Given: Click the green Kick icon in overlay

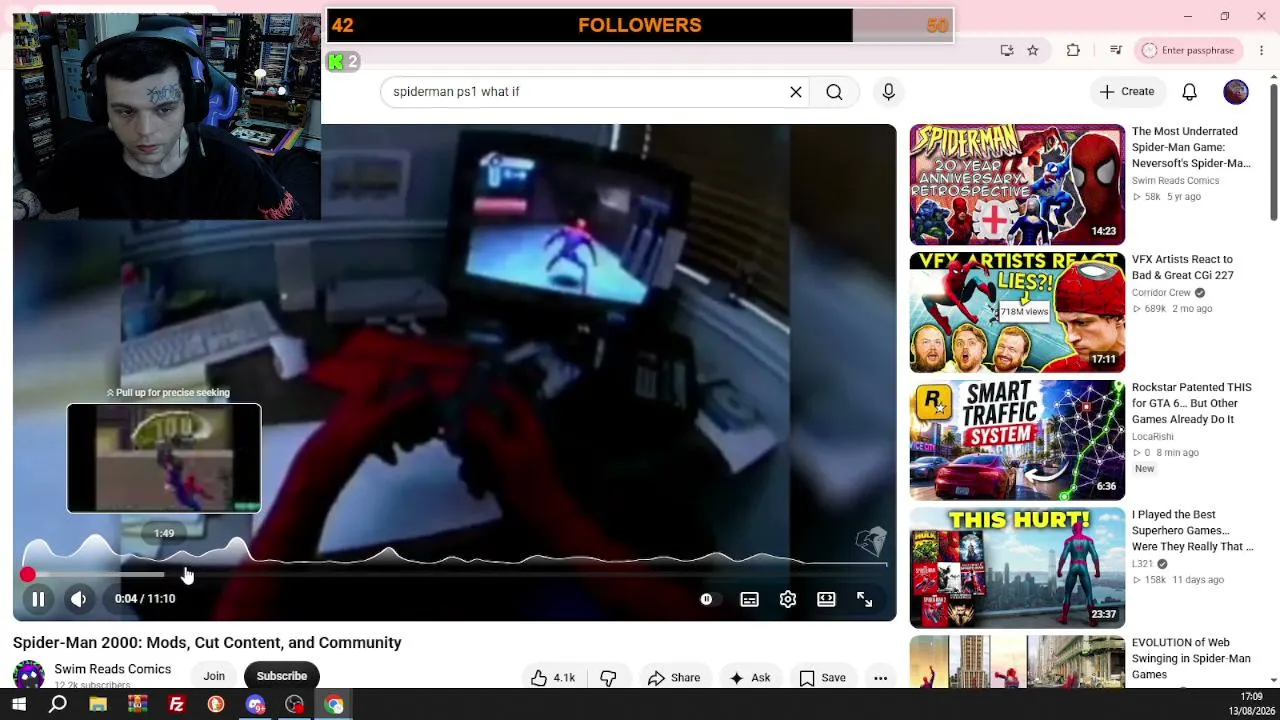Looking at the screenshot, I should pos(336,62).
